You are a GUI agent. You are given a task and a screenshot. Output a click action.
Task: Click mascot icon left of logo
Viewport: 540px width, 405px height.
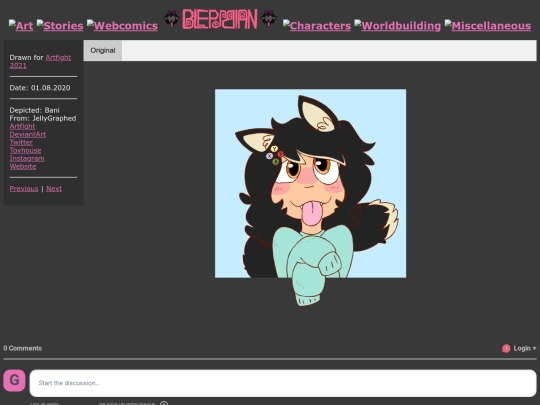click(x=171, y=19)
